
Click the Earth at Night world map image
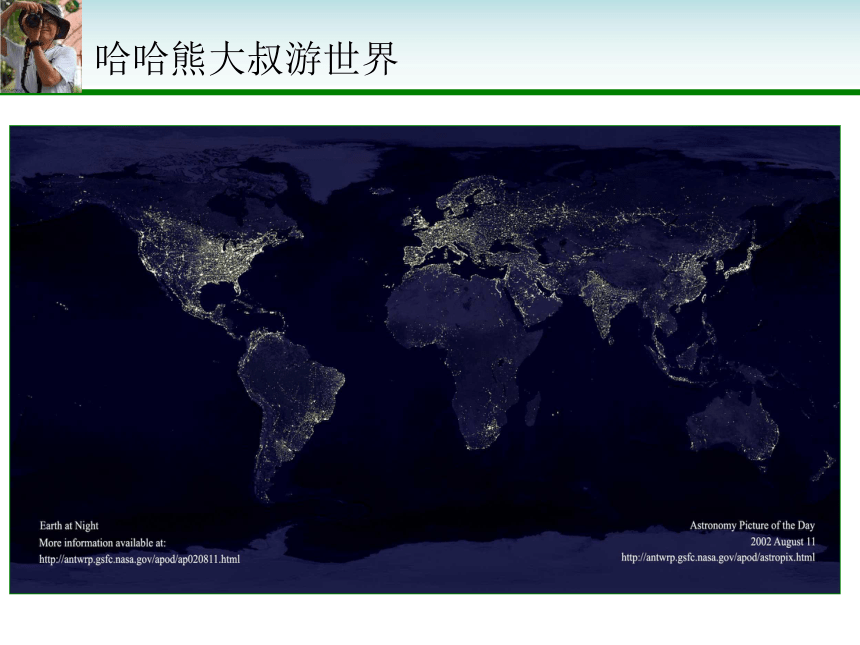coord(425,359)
